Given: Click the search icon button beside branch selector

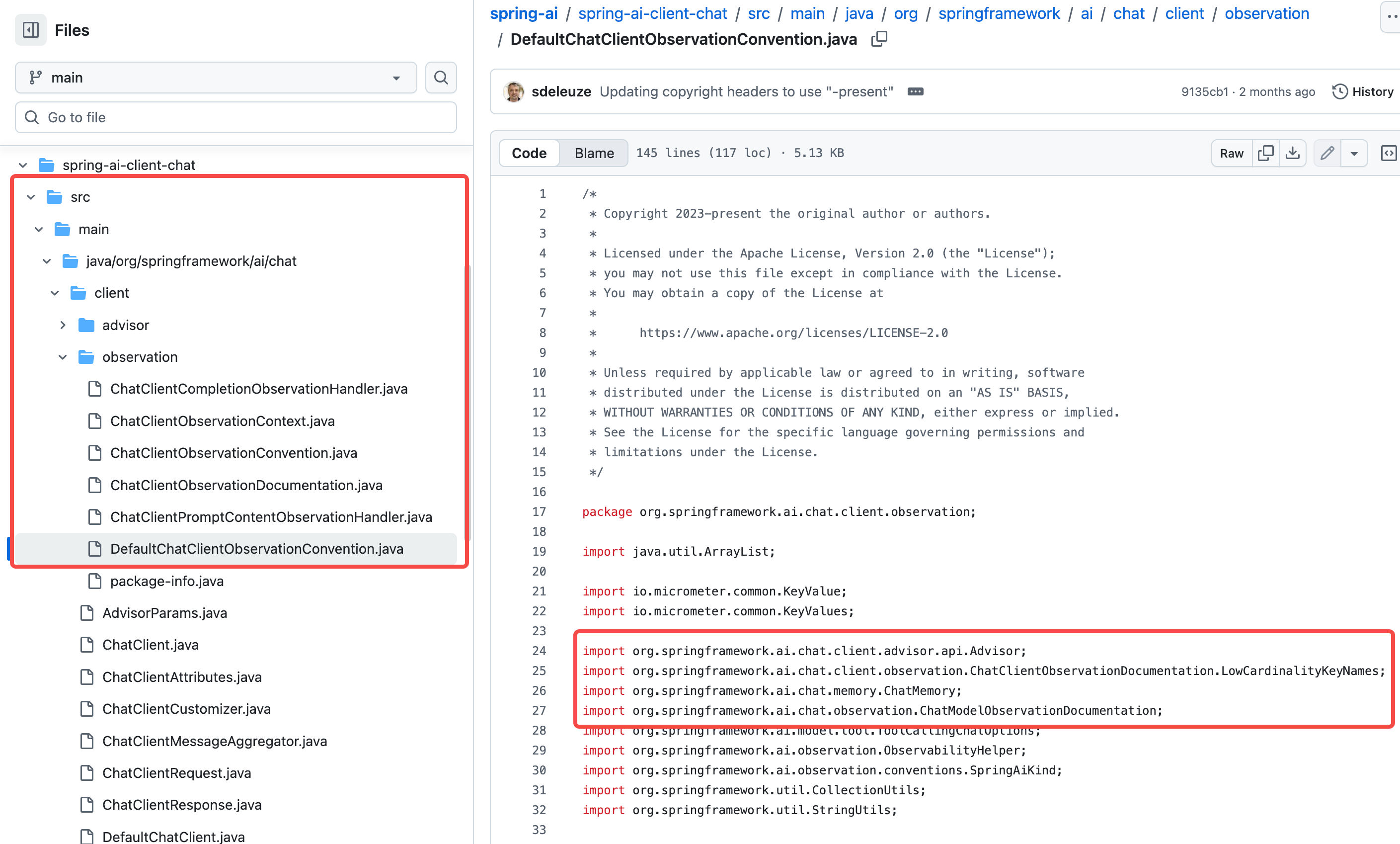Looking at the screenshot, I should click(x=441, y=78).
